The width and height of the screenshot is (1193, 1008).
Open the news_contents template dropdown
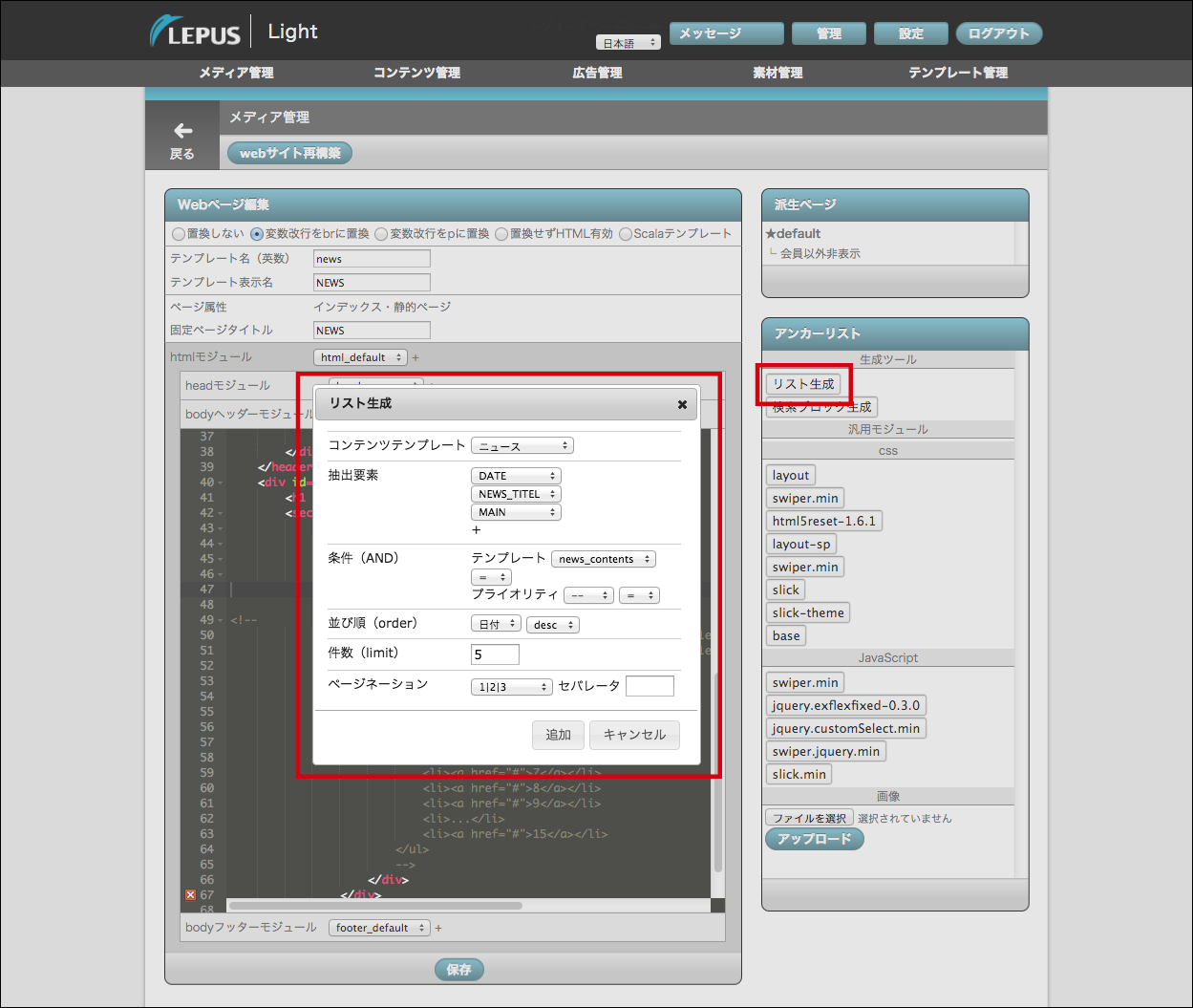pyautogui.click(x=604, y=559)
